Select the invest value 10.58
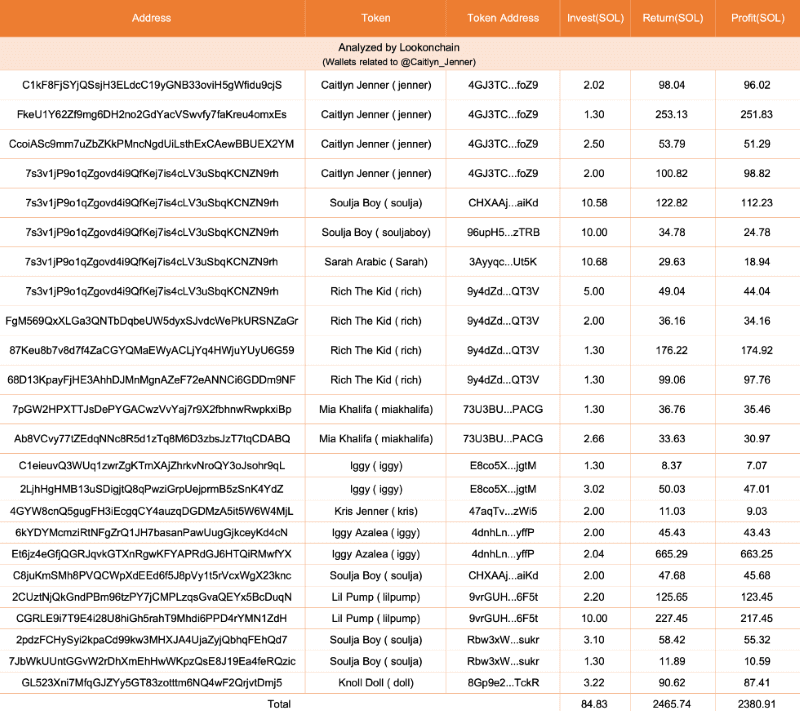Image resolution: width=800 pixels, height=711 pixels. [x=594, y=203]
